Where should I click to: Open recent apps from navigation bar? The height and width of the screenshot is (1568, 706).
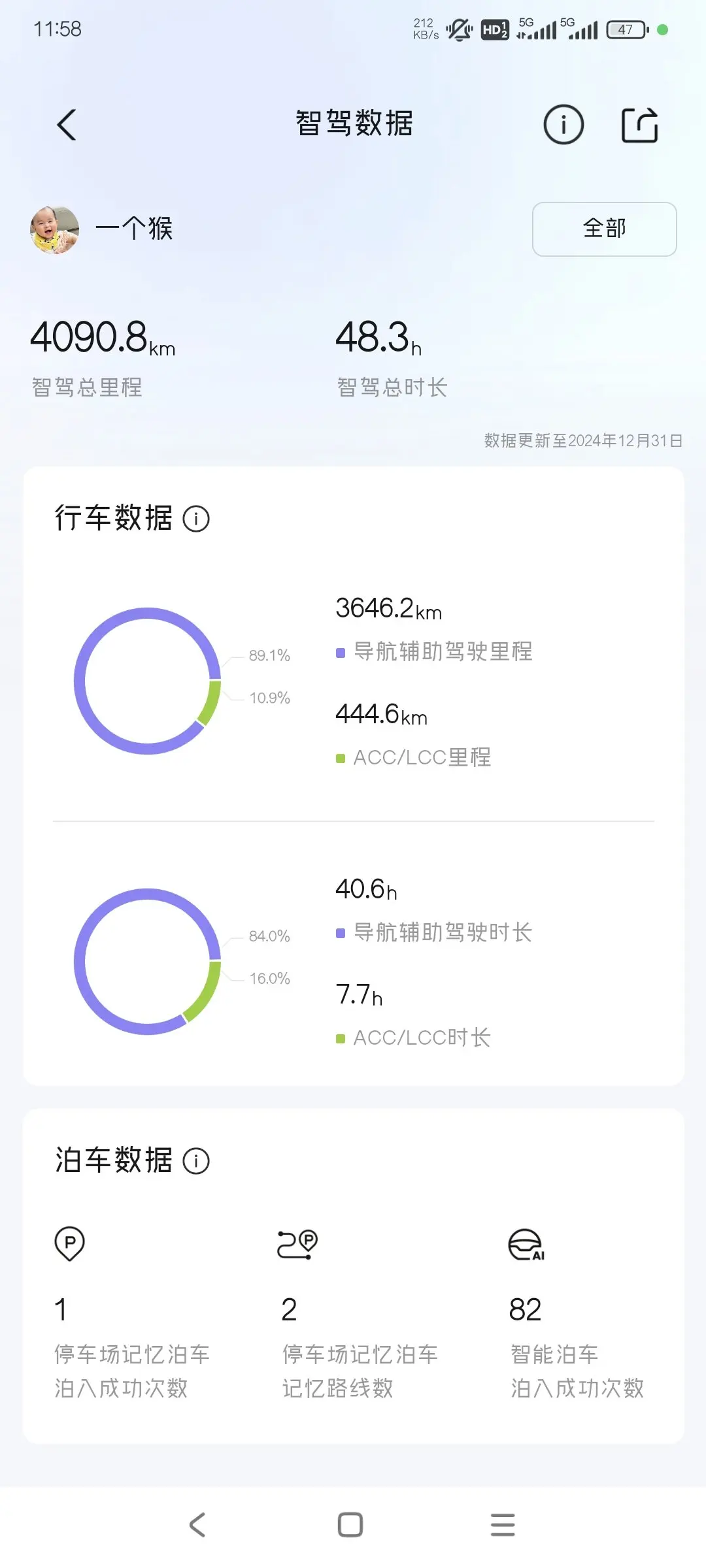[503, 1525]
